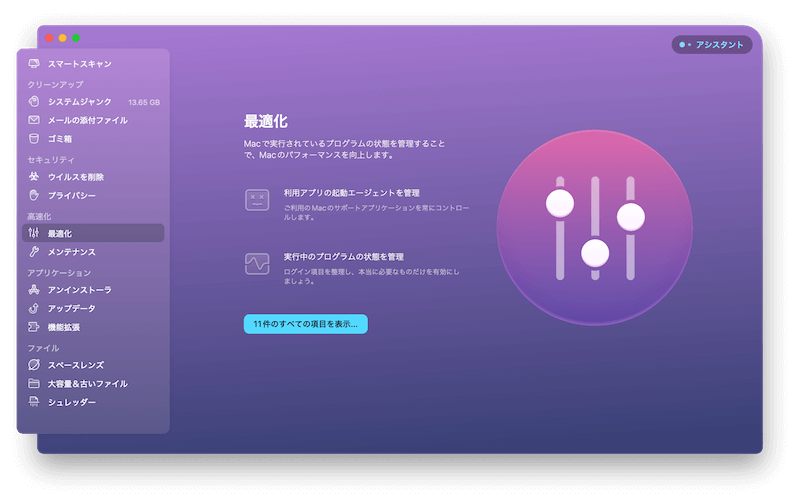Click the Privacy hand icon
The height and width of the screenshot is (503, 800).
tap(34, 195)
